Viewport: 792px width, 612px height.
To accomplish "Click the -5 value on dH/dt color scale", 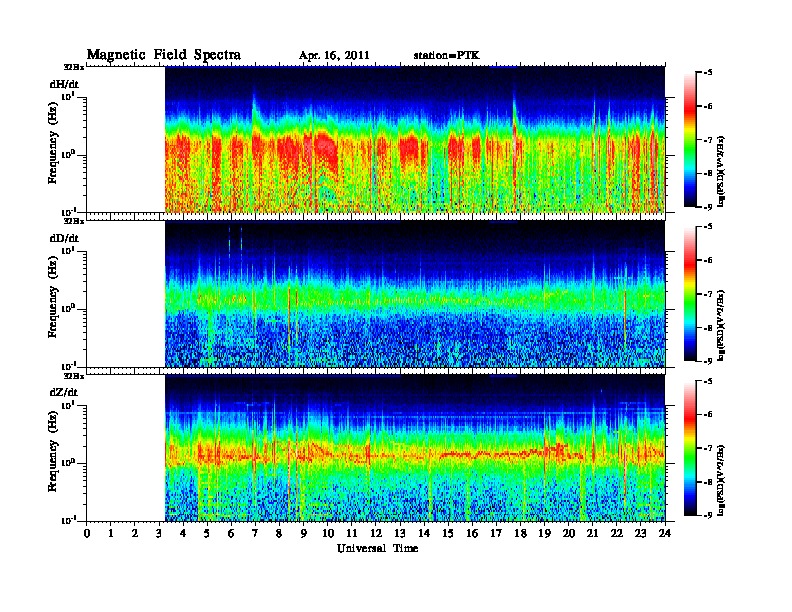I will pyautogui.click(x=709, y=72).
